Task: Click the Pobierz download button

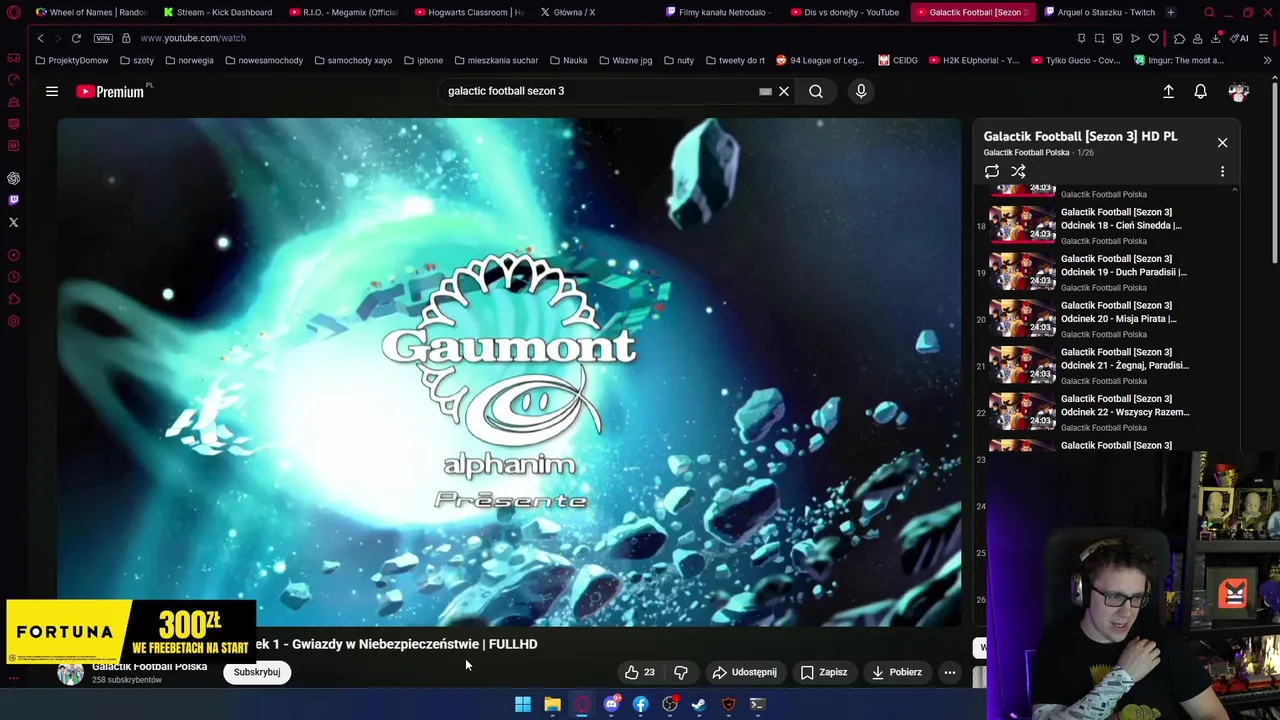Action: [x=897, y=672]
